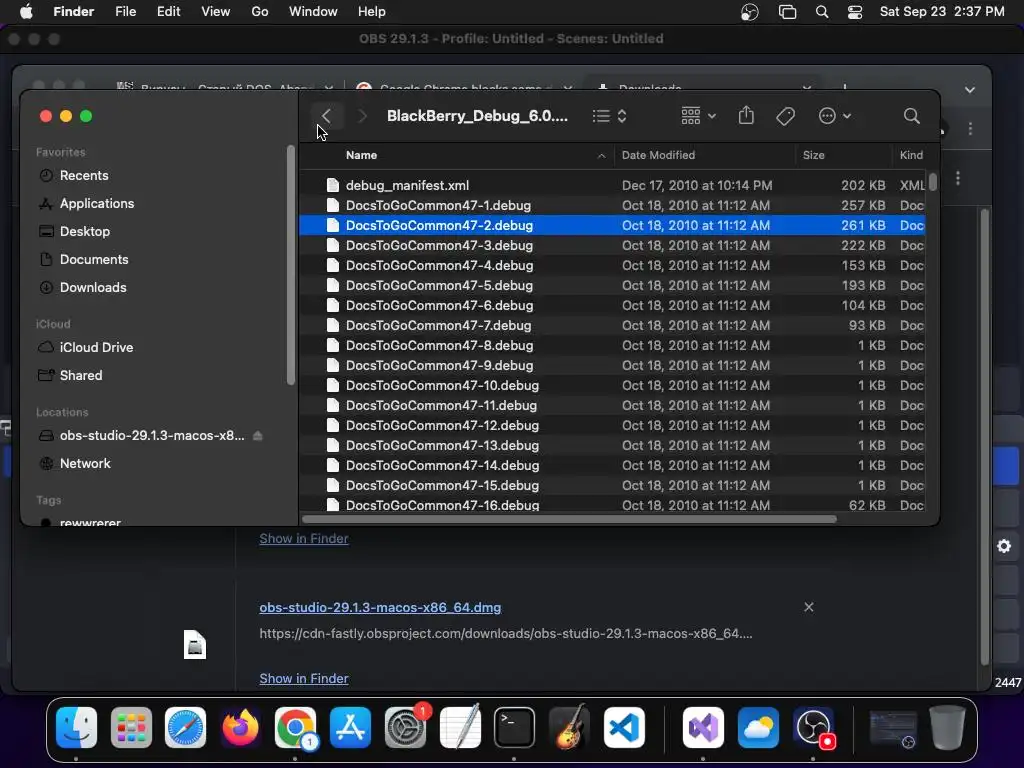Open Visual Studio Code from the Dock
1024x768 pixels.
coord(624,727)
